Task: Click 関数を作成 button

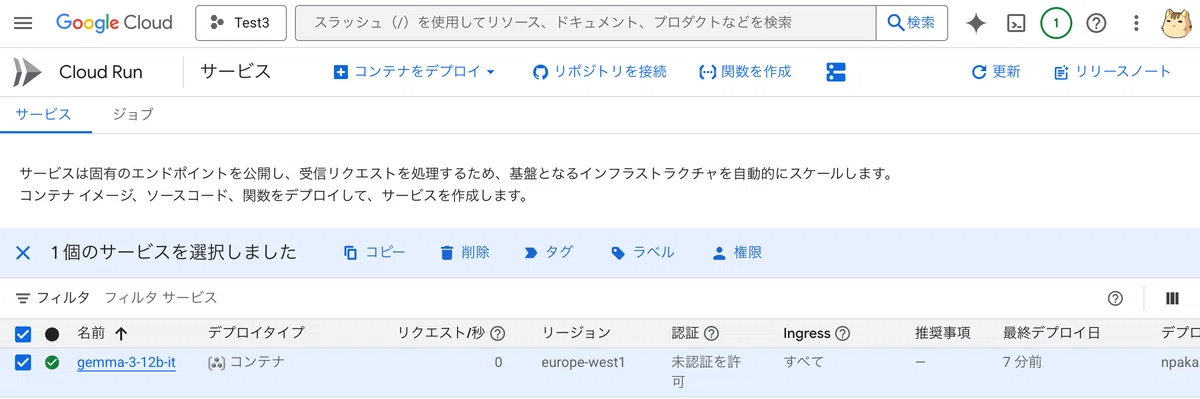Action: [x=745, y=72]
